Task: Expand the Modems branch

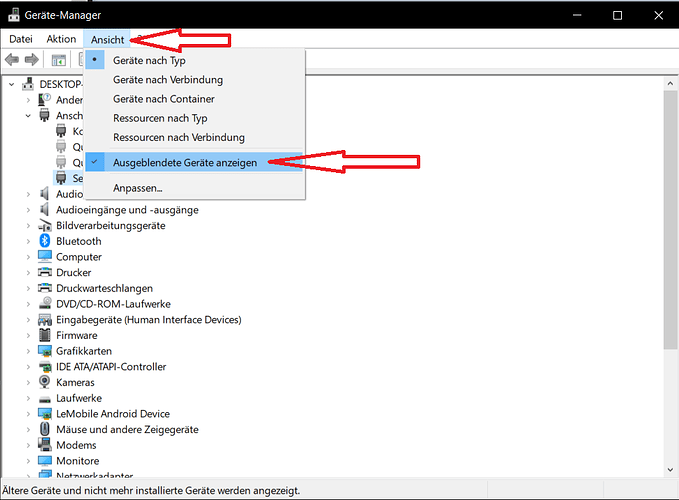Action: click(x=28, y=445)
